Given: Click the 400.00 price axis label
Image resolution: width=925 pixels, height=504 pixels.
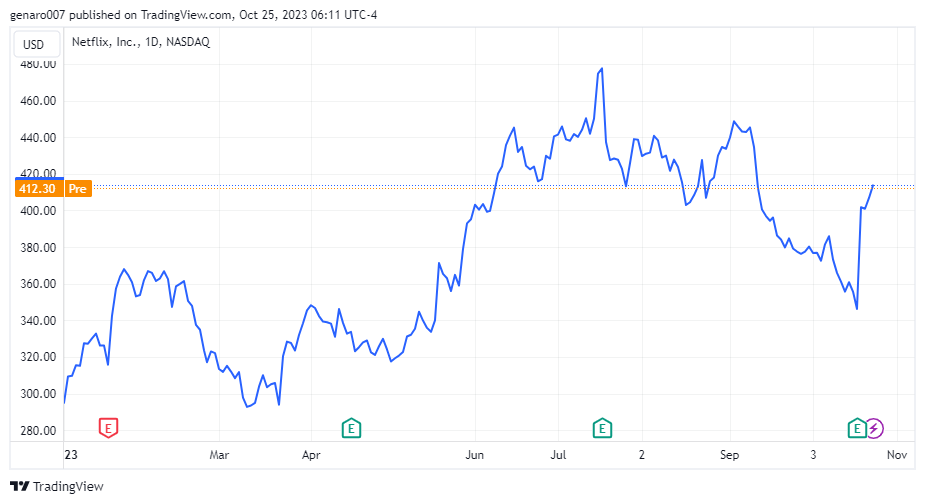Looking at the screenshot, I should 38,211.
